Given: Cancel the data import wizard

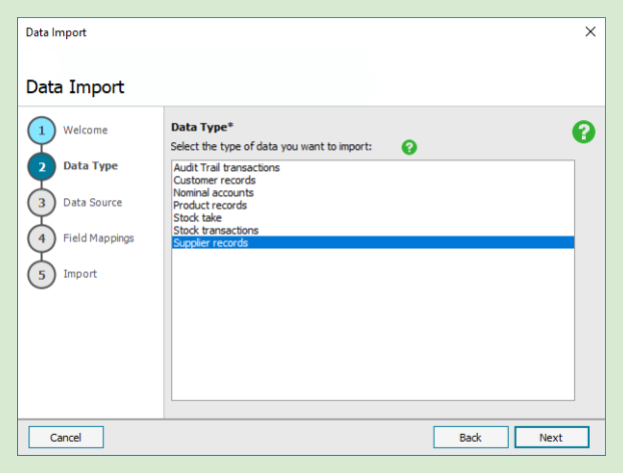Looking at the screenshot, I should 65,437.
